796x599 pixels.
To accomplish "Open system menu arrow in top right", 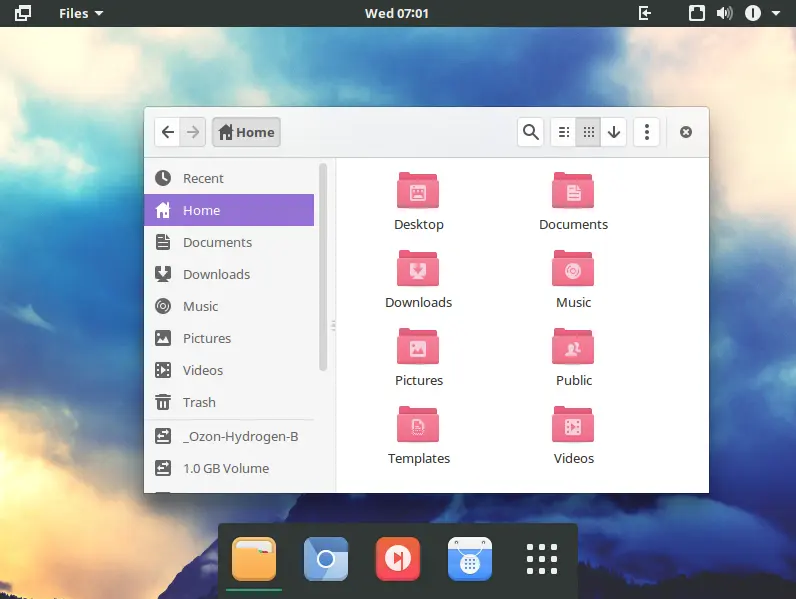I will coord(776,13).
